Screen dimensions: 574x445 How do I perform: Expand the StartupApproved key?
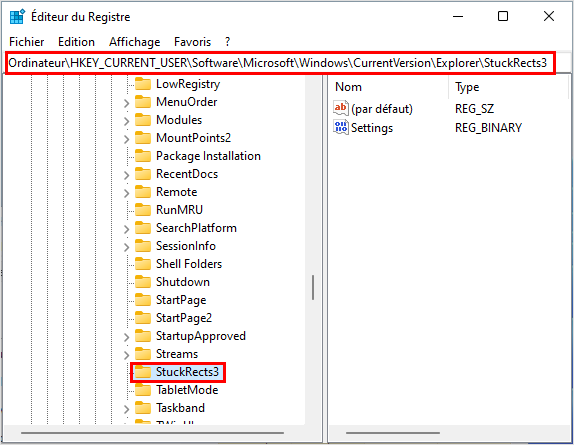tap(126, 337)
